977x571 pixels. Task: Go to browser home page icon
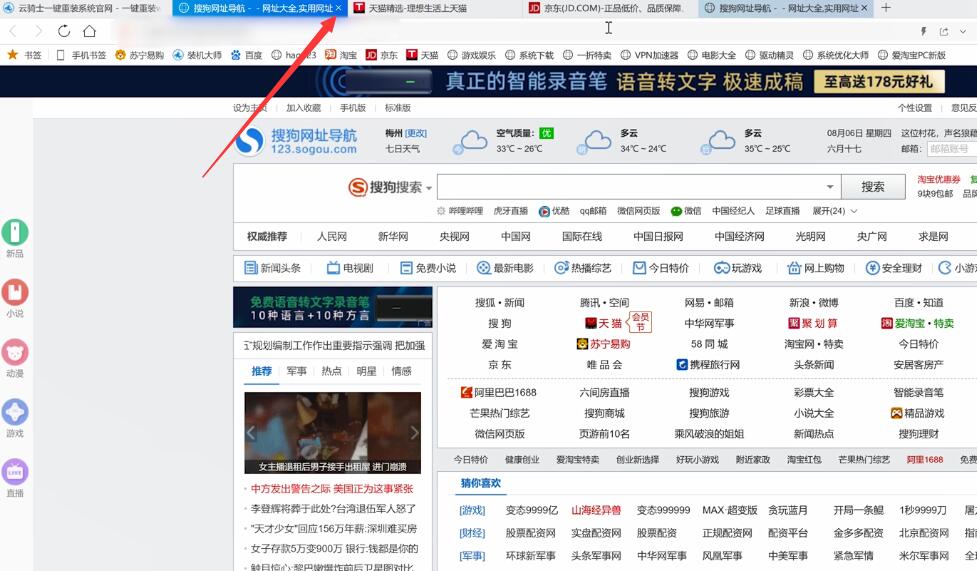90,31
